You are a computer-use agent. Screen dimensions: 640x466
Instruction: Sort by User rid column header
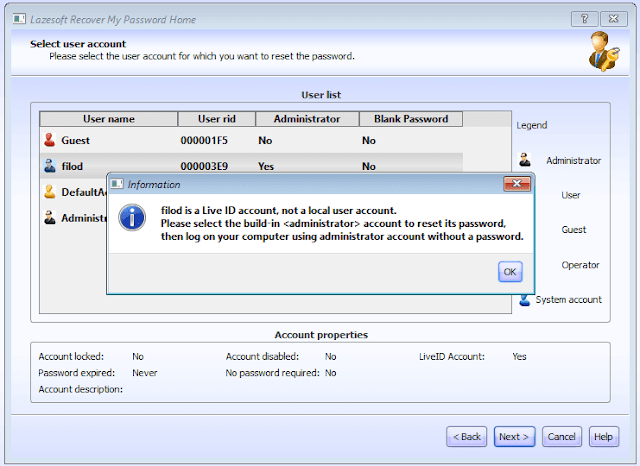click(x=217, y=119)
